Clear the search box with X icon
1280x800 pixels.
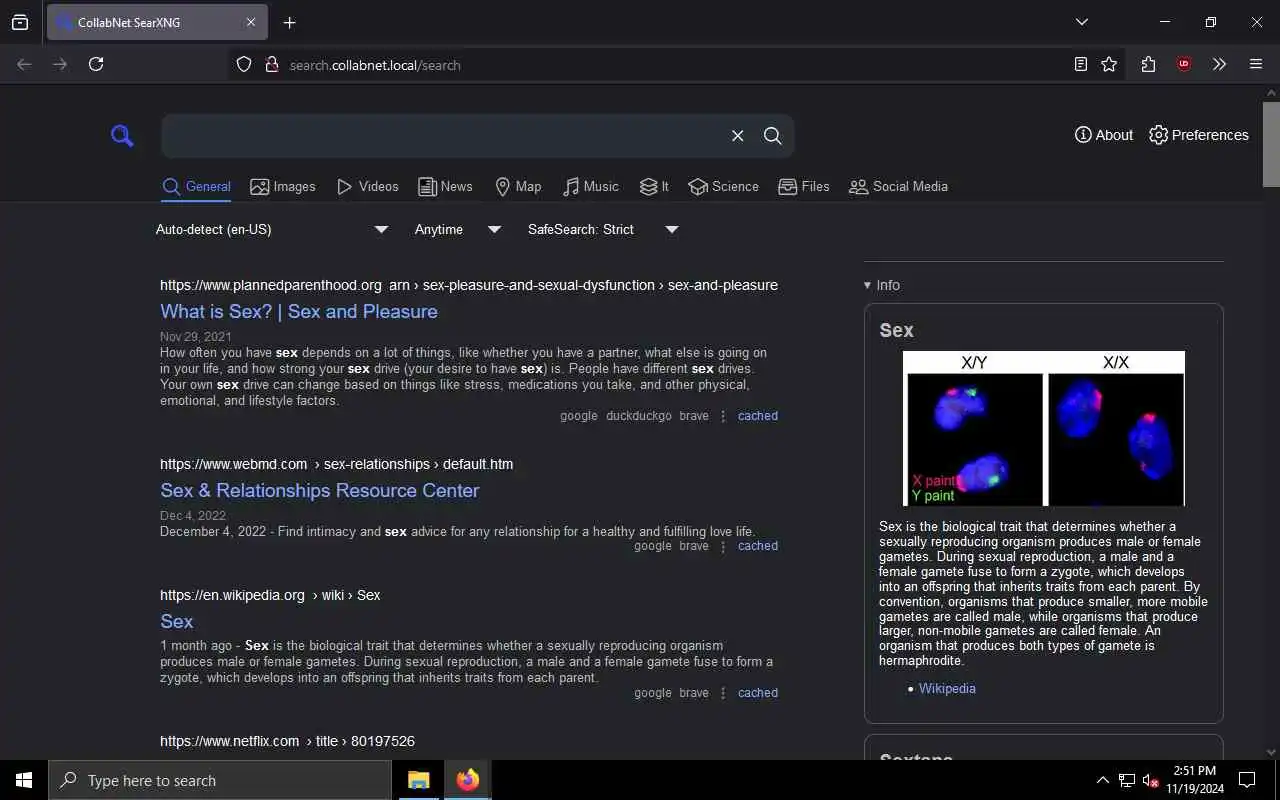click(x=737, y=136)
